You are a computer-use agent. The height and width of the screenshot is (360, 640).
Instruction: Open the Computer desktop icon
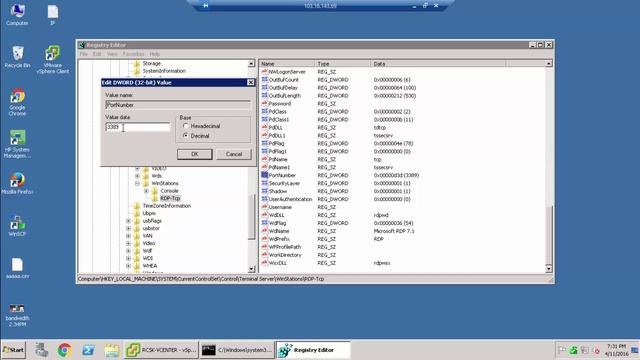17,15
